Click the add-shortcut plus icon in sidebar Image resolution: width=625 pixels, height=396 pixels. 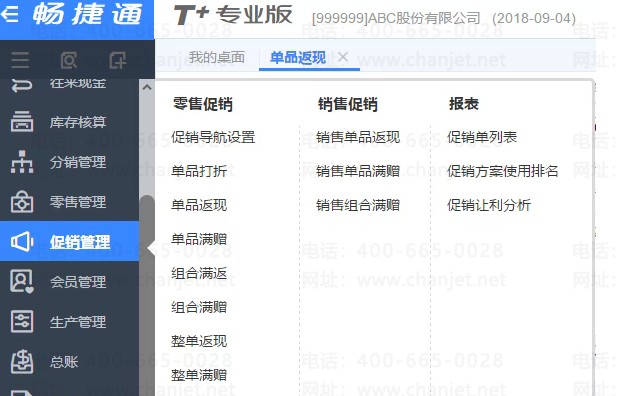click(x=118, y=60)
